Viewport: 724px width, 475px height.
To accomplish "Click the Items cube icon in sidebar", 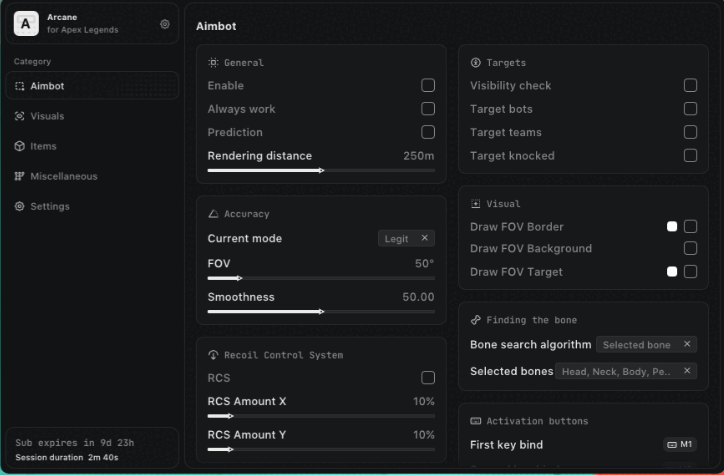I will point(19,146).
